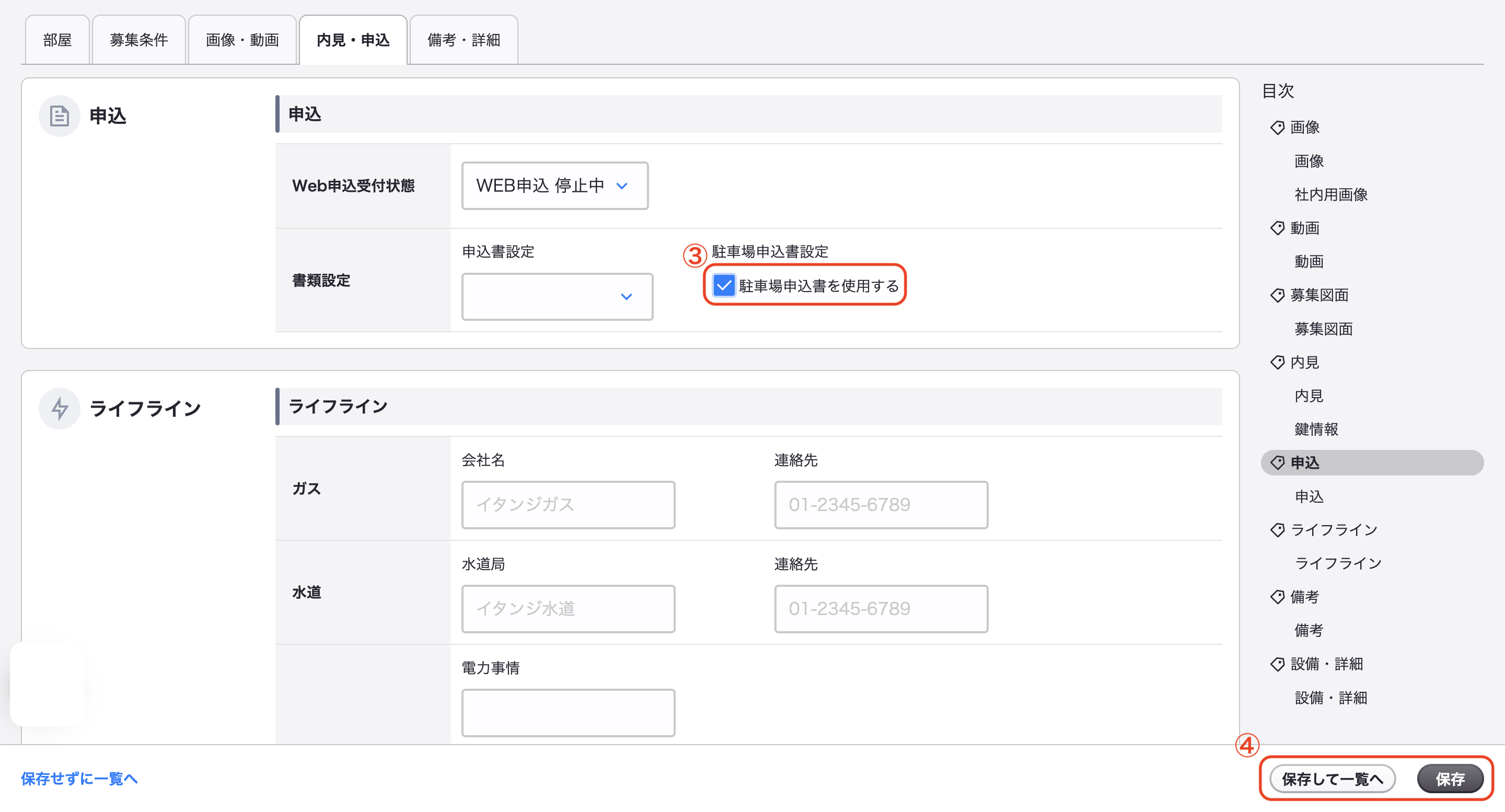Jump to 備考 heading in 目次
The image size is (1505, 812).
pyautogui.click(x=1305, y=597)
